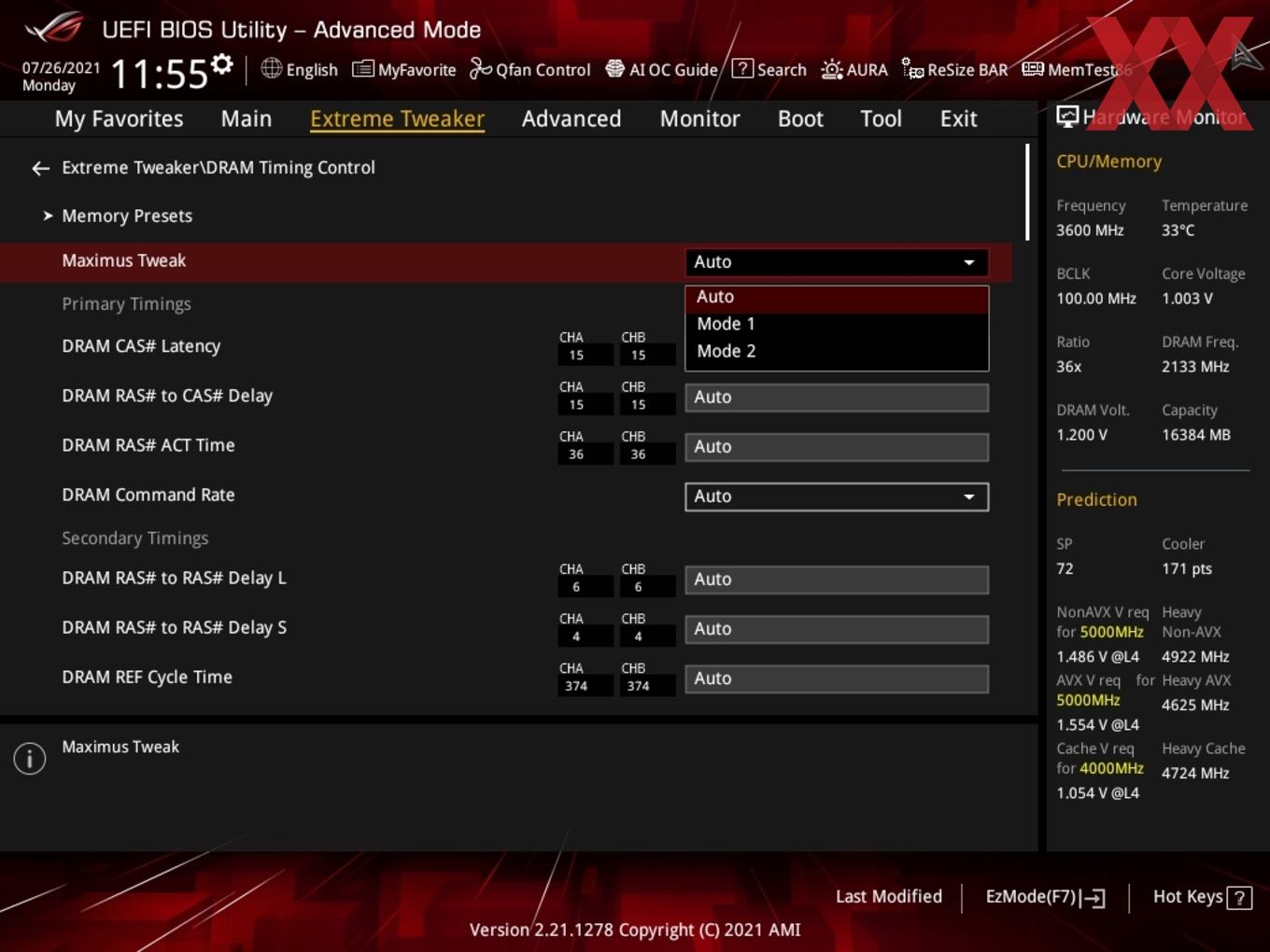
Task: Open AI OC Guide icon
Action: coord(614,68)
